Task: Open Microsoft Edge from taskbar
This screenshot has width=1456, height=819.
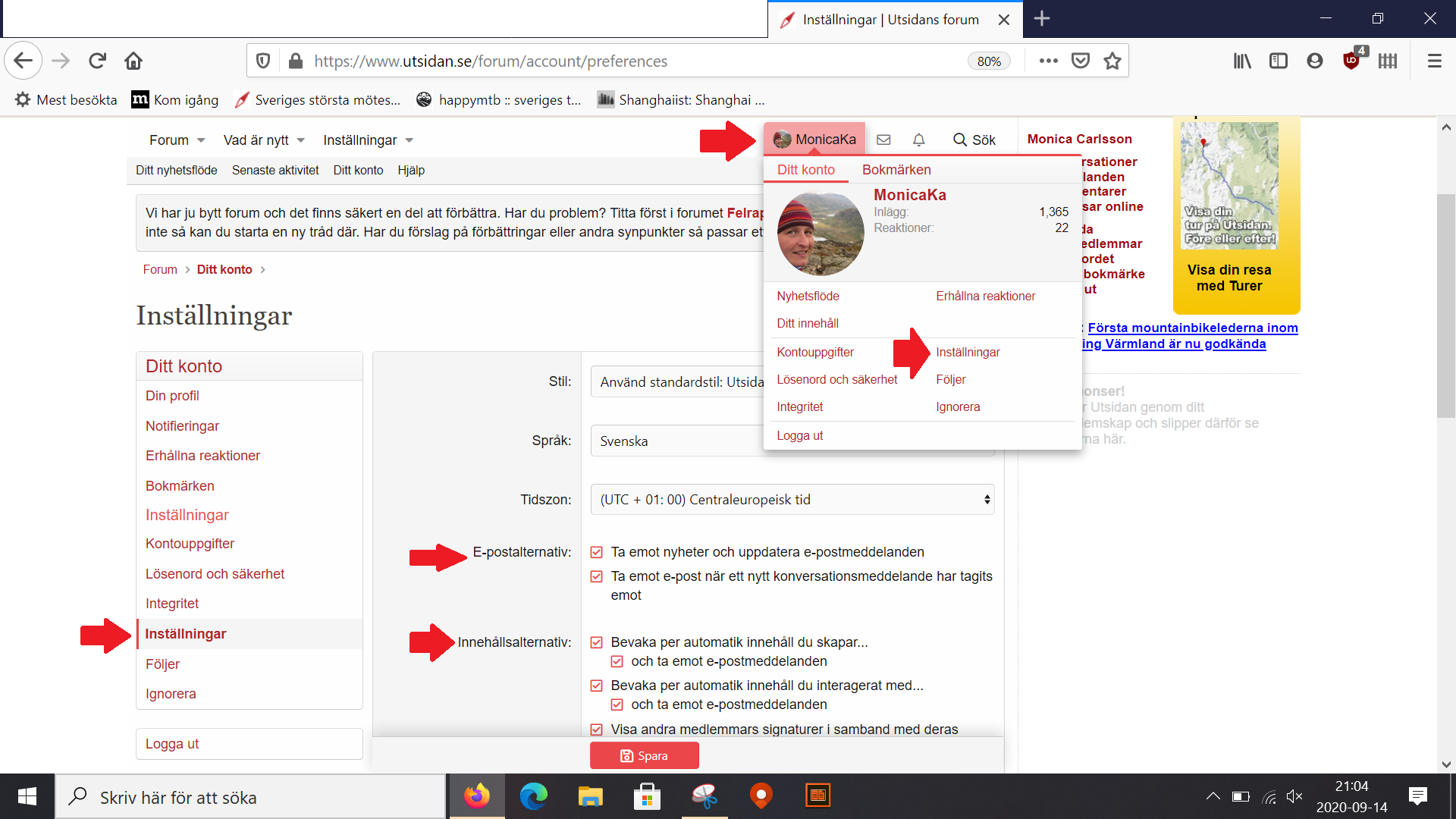Action: click(533, 796)
